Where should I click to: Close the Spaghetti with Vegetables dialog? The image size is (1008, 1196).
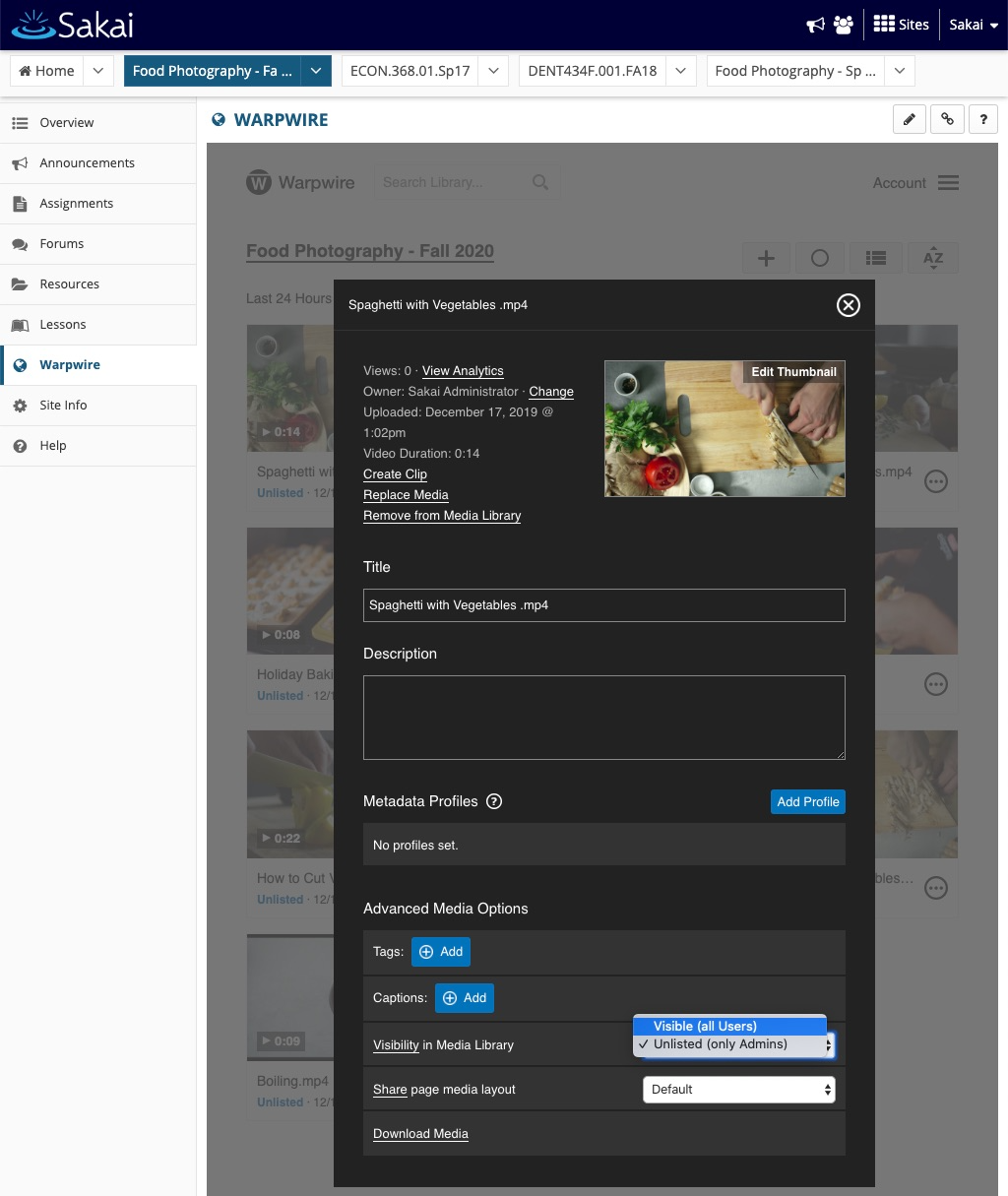pos(848,305)
